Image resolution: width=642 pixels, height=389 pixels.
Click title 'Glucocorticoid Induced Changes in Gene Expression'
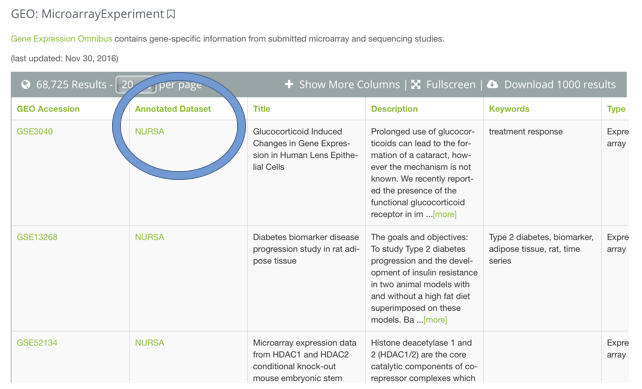[305, 149]
